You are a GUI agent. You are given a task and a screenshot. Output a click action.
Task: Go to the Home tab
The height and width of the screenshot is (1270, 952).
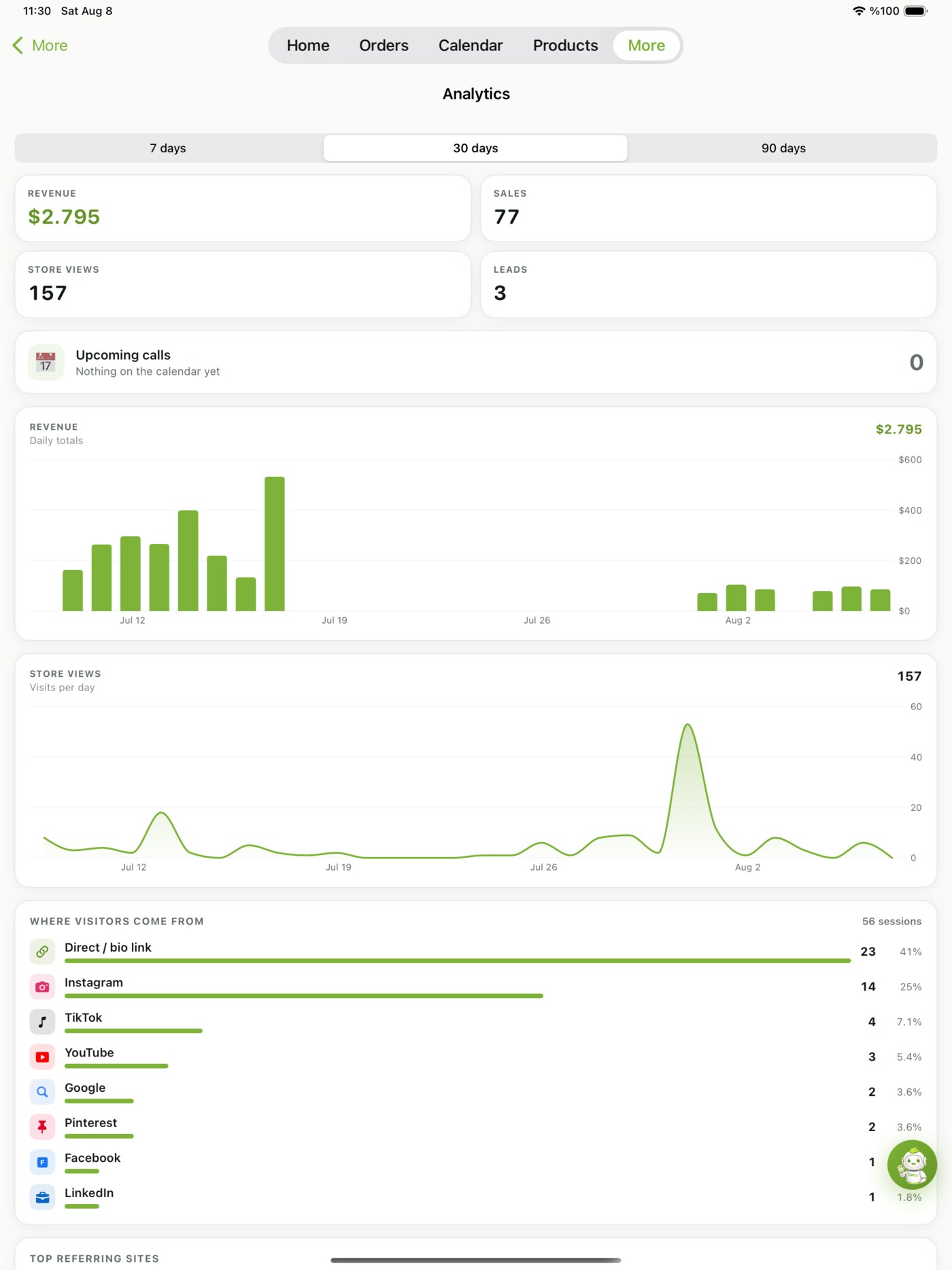[308, 46]
